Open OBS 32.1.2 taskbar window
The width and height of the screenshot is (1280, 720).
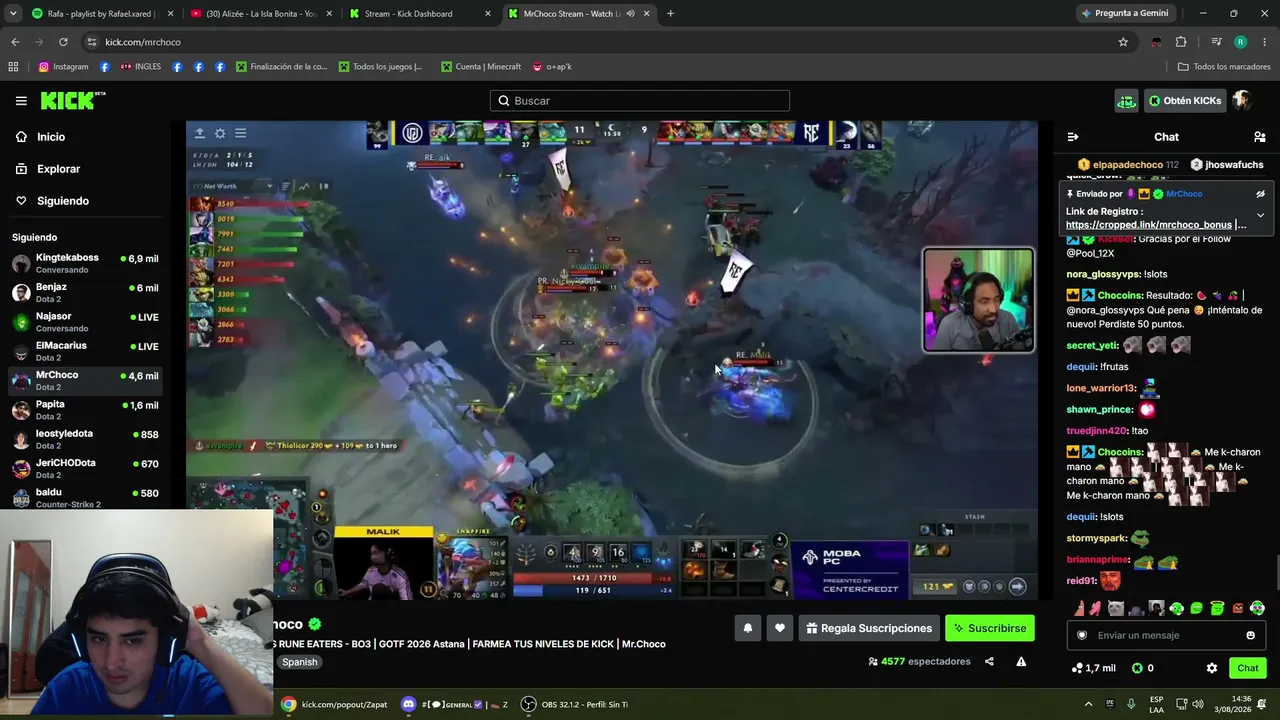(x=575, y=704)
